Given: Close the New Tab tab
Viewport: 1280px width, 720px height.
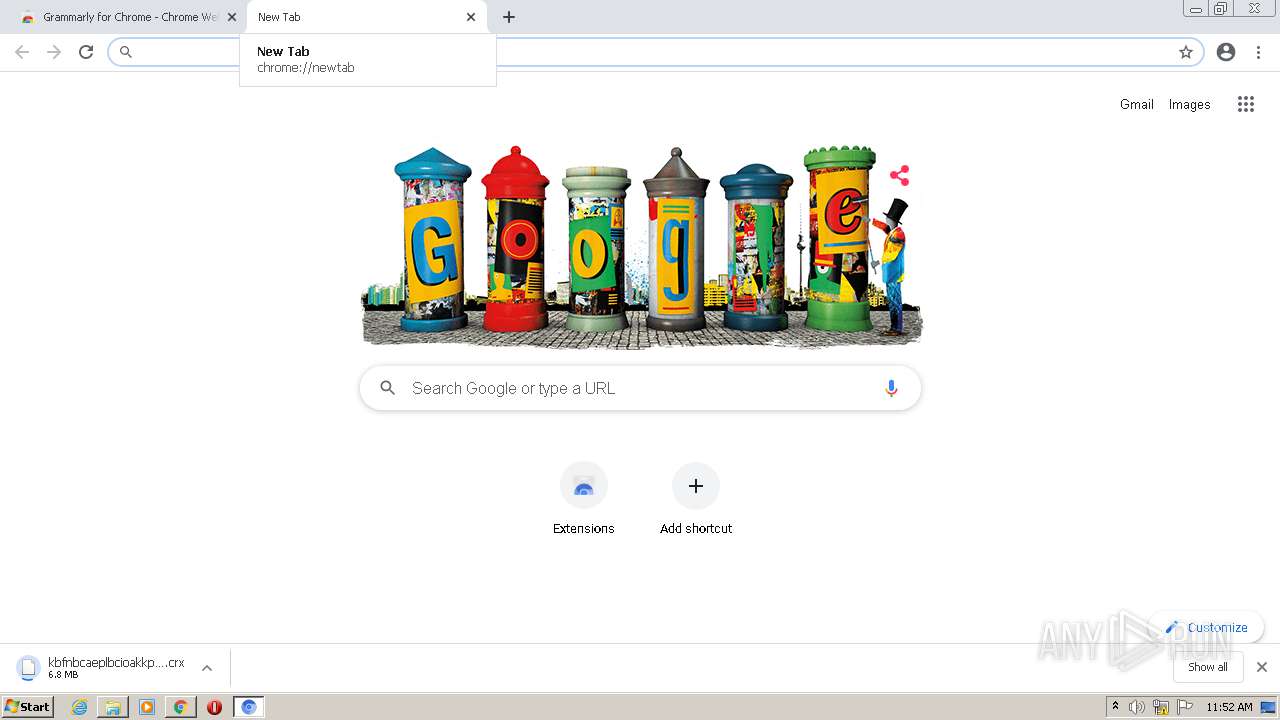Looking at the screenshot, I should [x=471, y=17].
